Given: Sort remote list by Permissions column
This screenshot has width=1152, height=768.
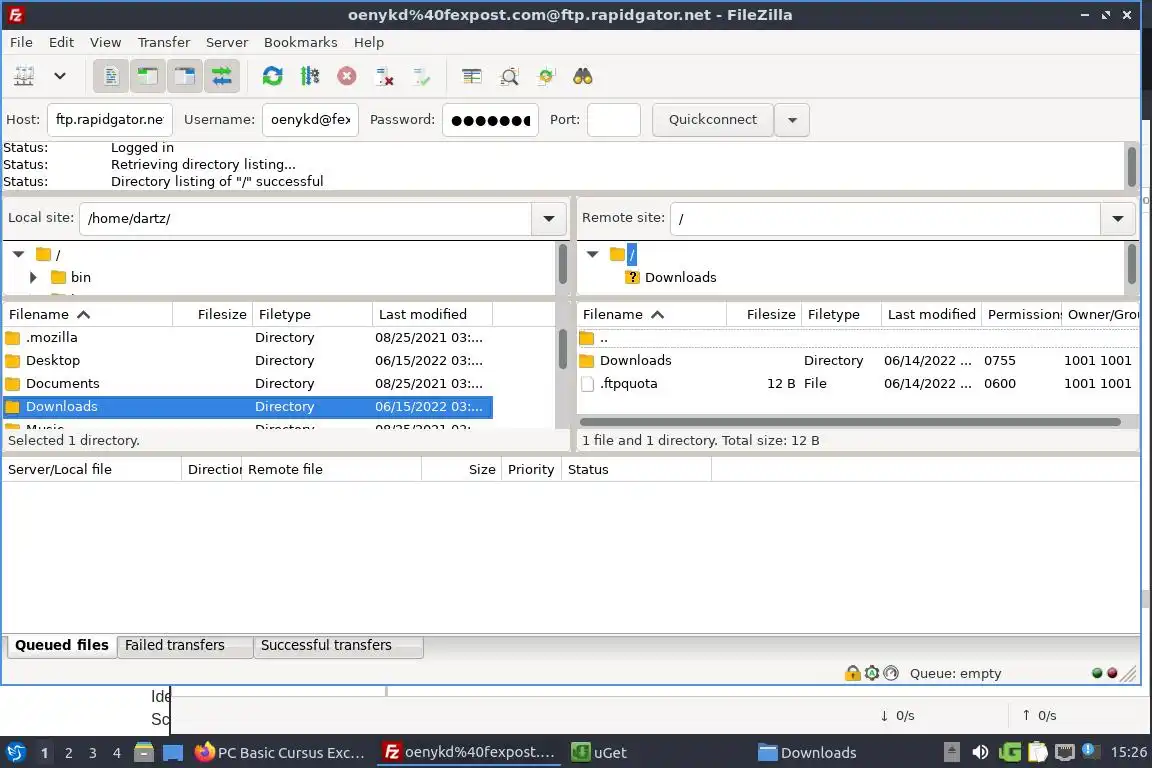Looking at the screenshot, I should tap(1023, 315).
